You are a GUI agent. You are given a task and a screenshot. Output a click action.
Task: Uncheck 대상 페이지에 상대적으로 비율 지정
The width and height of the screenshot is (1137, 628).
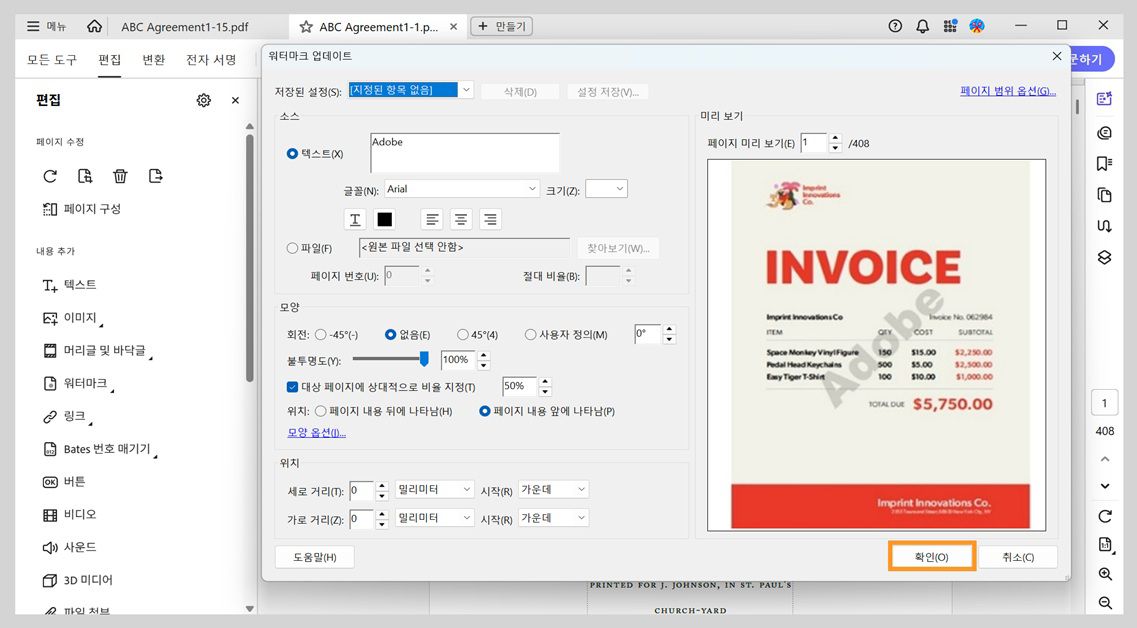(292, 387)
